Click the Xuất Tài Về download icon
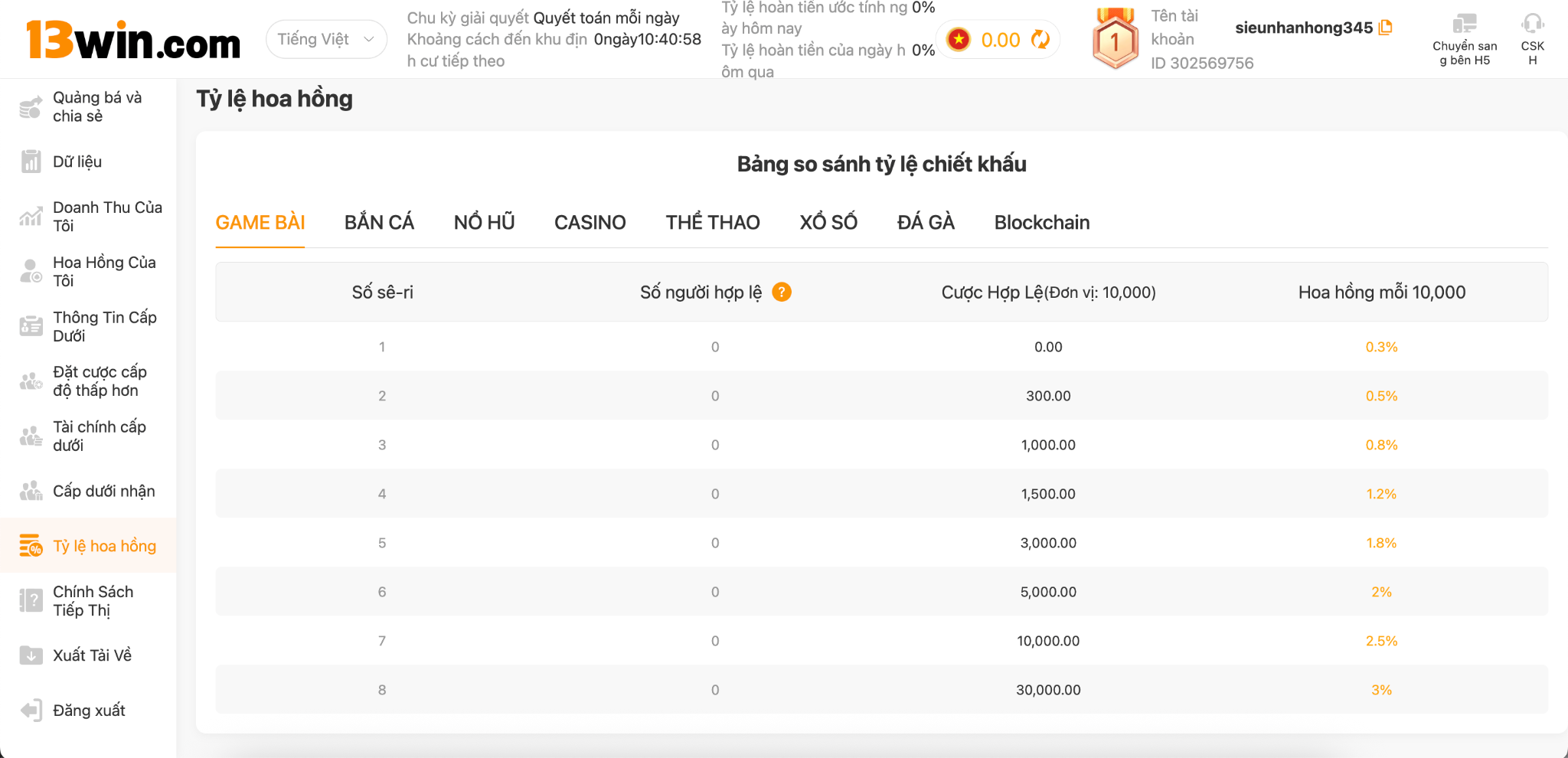Screen dimensions: 1568x758 click(x=31, y=655)
